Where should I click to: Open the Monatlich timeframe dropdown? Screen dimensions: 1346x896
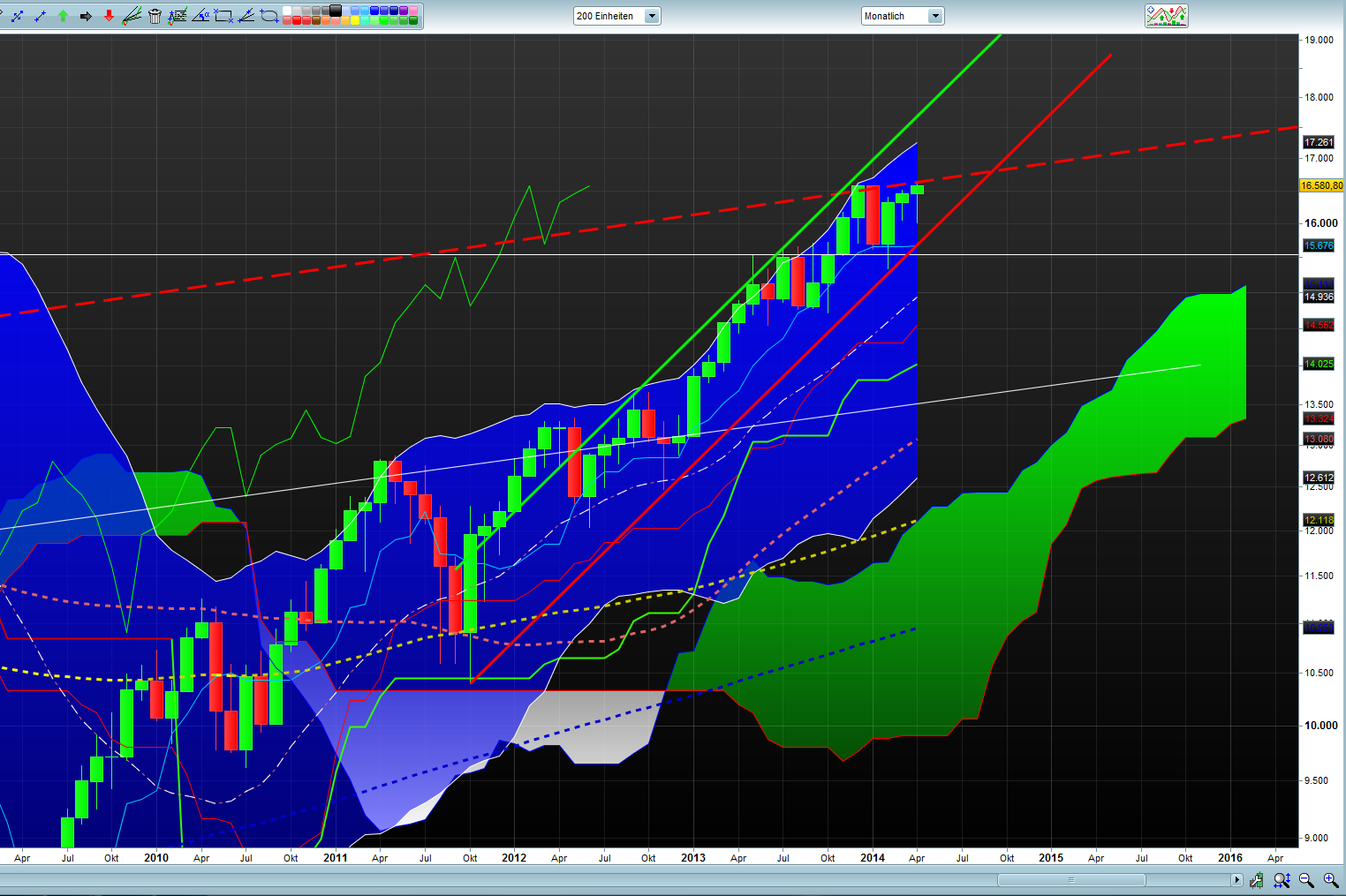pos(937,15)
